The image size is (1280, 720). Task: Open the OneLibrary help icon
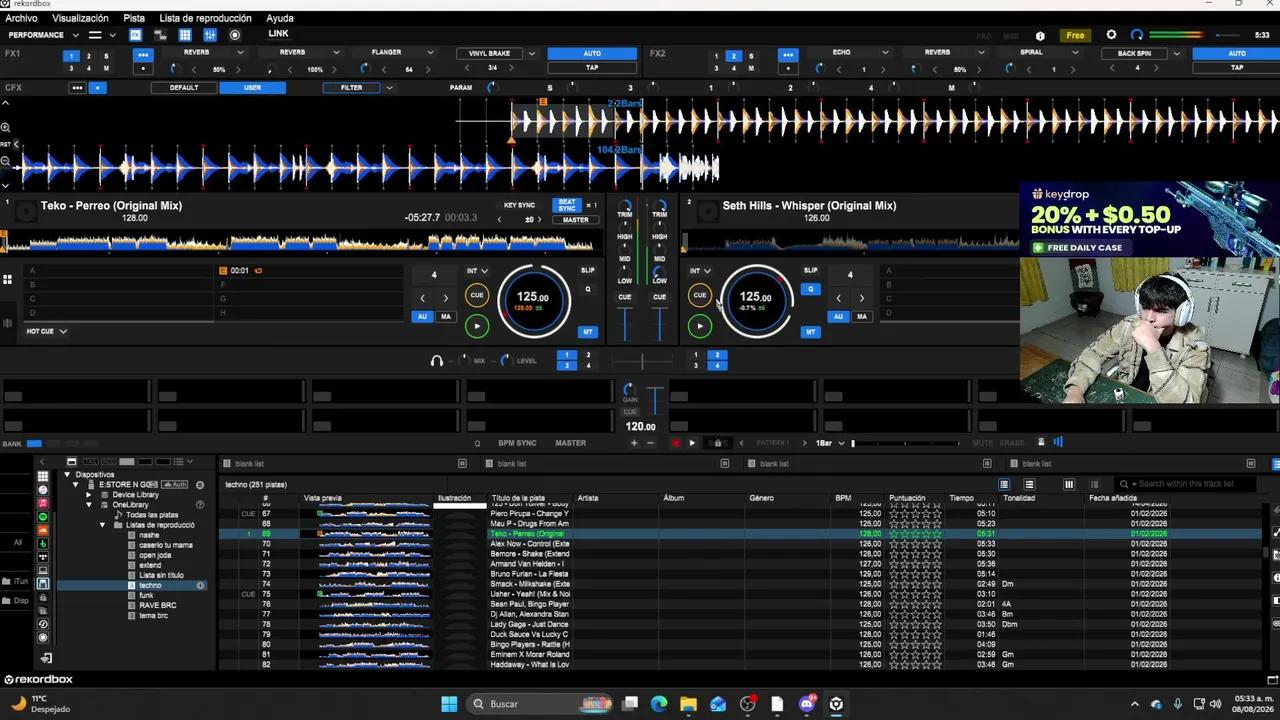[200, 505]
